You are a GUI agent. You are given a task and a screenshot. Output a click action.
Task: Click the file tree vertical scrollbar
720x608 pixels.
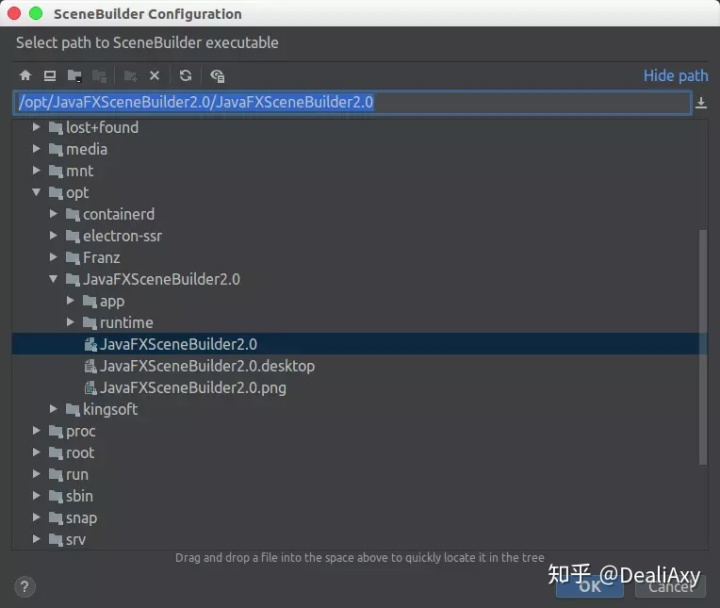[703, 347]
